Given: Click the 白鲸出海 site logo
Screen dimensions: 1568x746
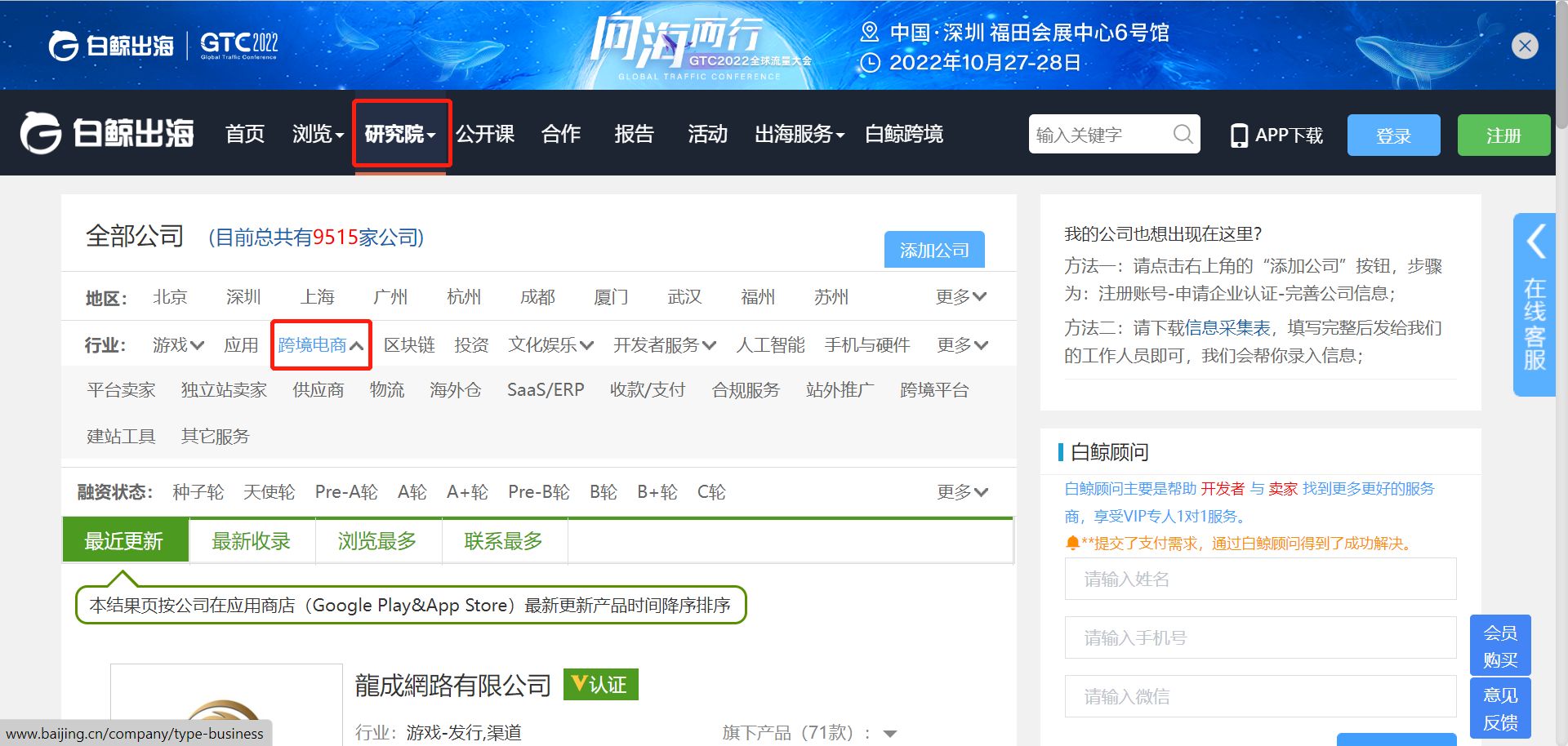Looking at the screenshot, I should point(107,133).
